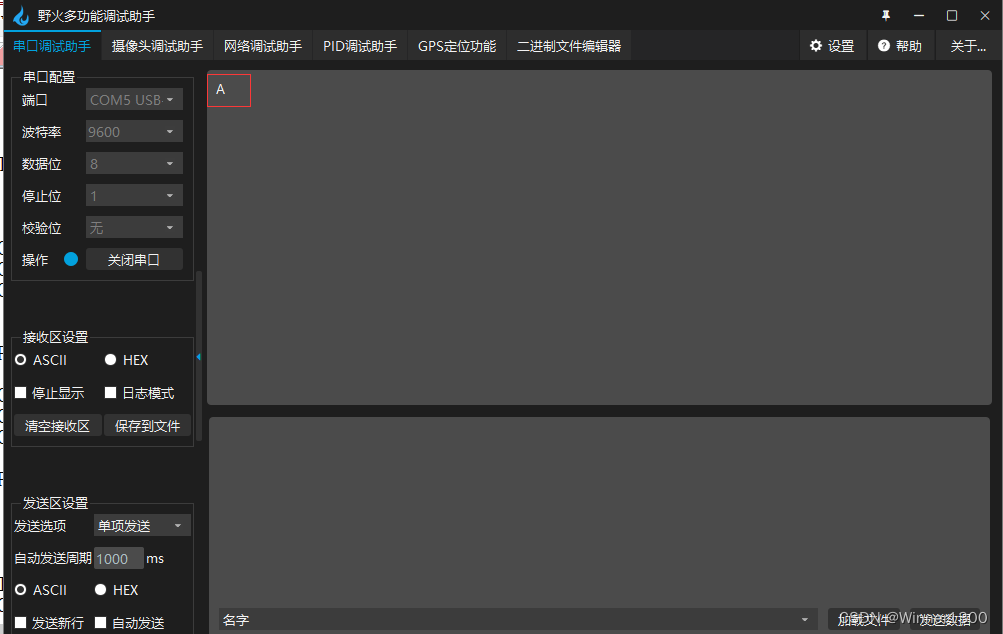Expand the 数据位 dropdown

coord(134,164)
